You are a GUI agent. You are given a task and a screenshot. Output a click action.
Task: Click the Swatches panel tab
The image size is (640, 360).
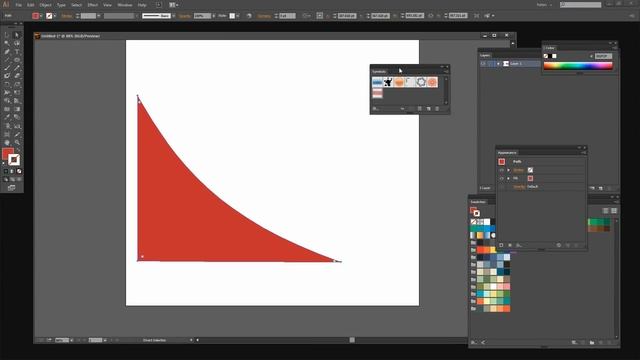click(x=478, y=202)
